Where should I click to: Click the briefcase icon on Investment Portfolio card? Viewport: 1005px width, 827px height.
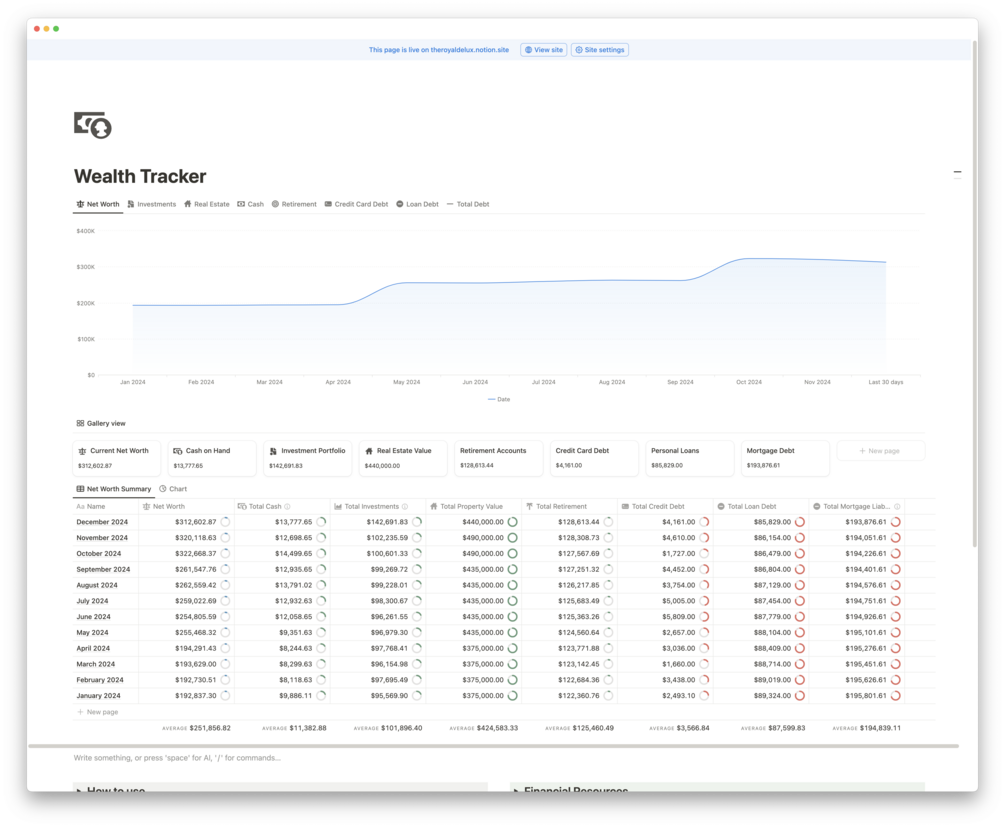pos(273,451)
